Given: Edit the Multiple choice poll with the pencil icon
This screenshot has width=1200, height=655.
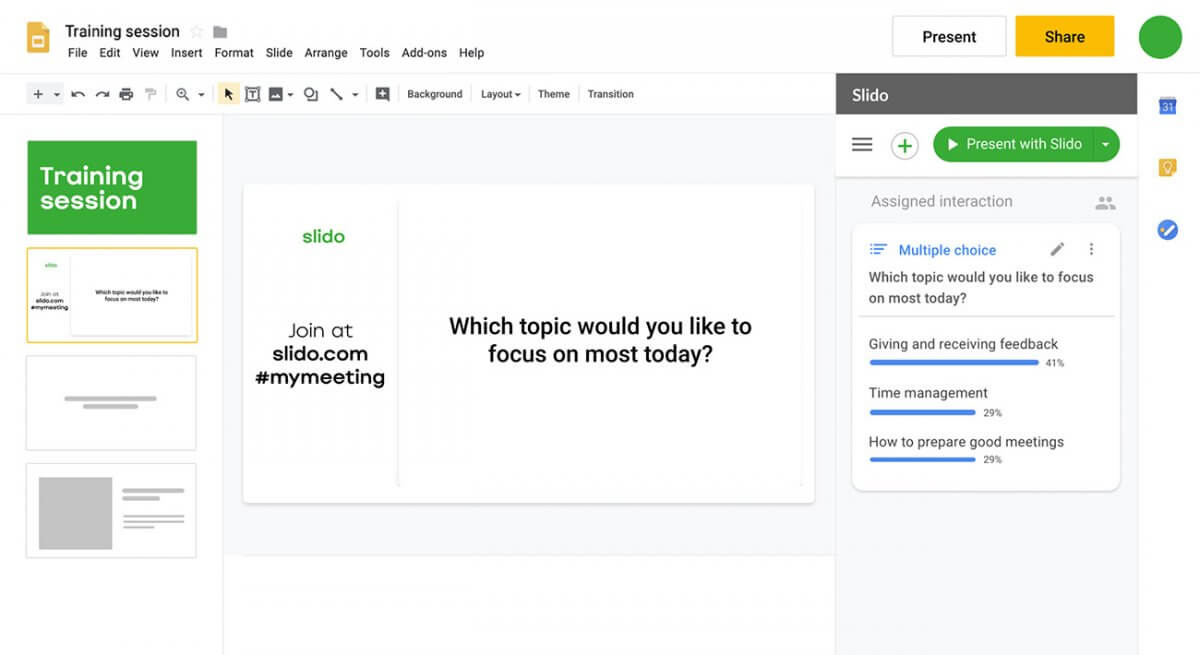Looking at the screenshot, I should tap(1057, 249).
